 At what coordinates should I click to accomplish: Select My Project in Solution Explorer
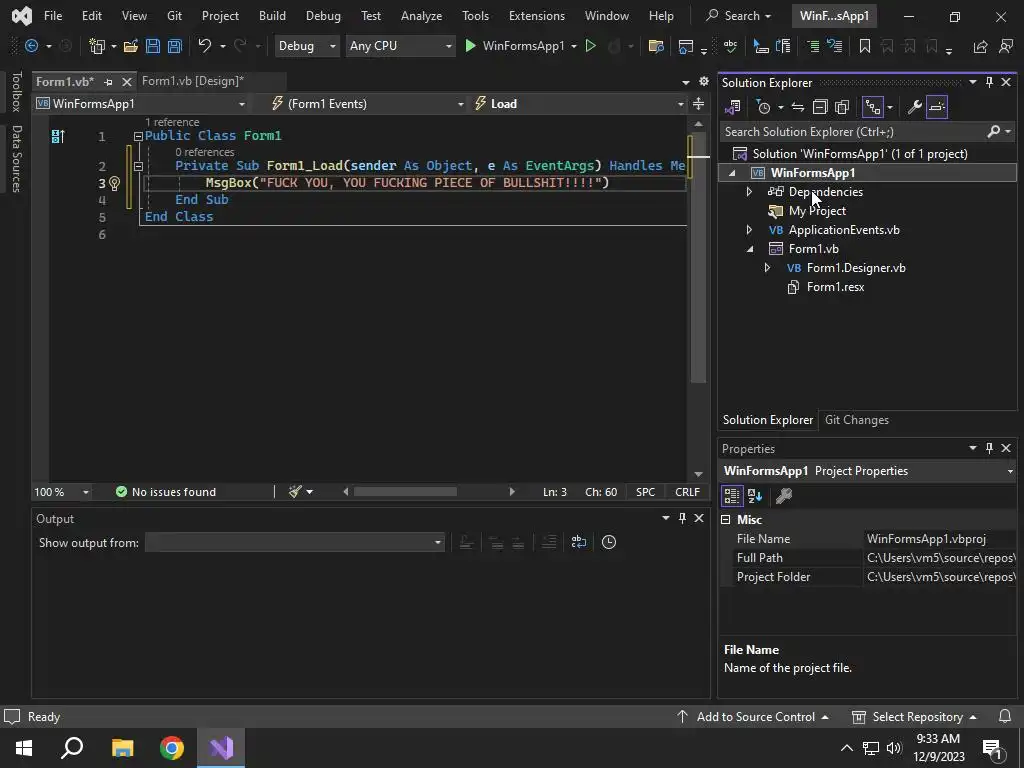pyautogui.click(x=817, y=211)
